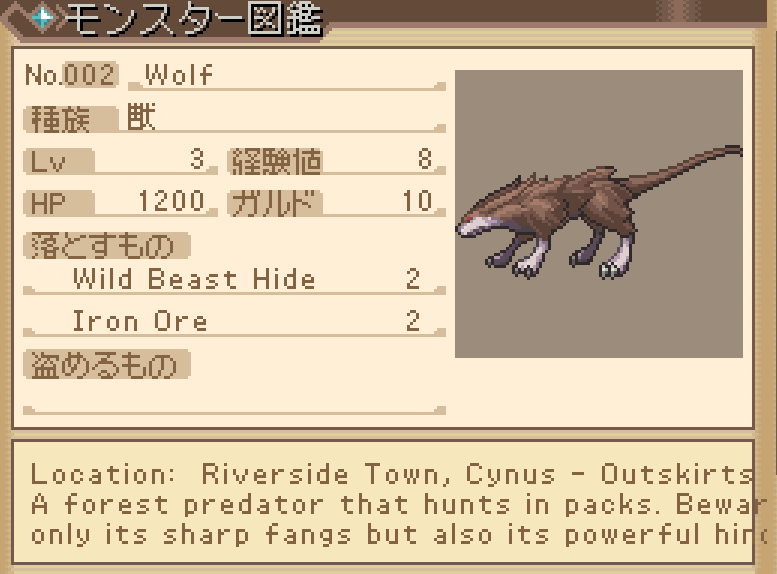
Task: Click the 獣 species value
Action: (142, 117)
